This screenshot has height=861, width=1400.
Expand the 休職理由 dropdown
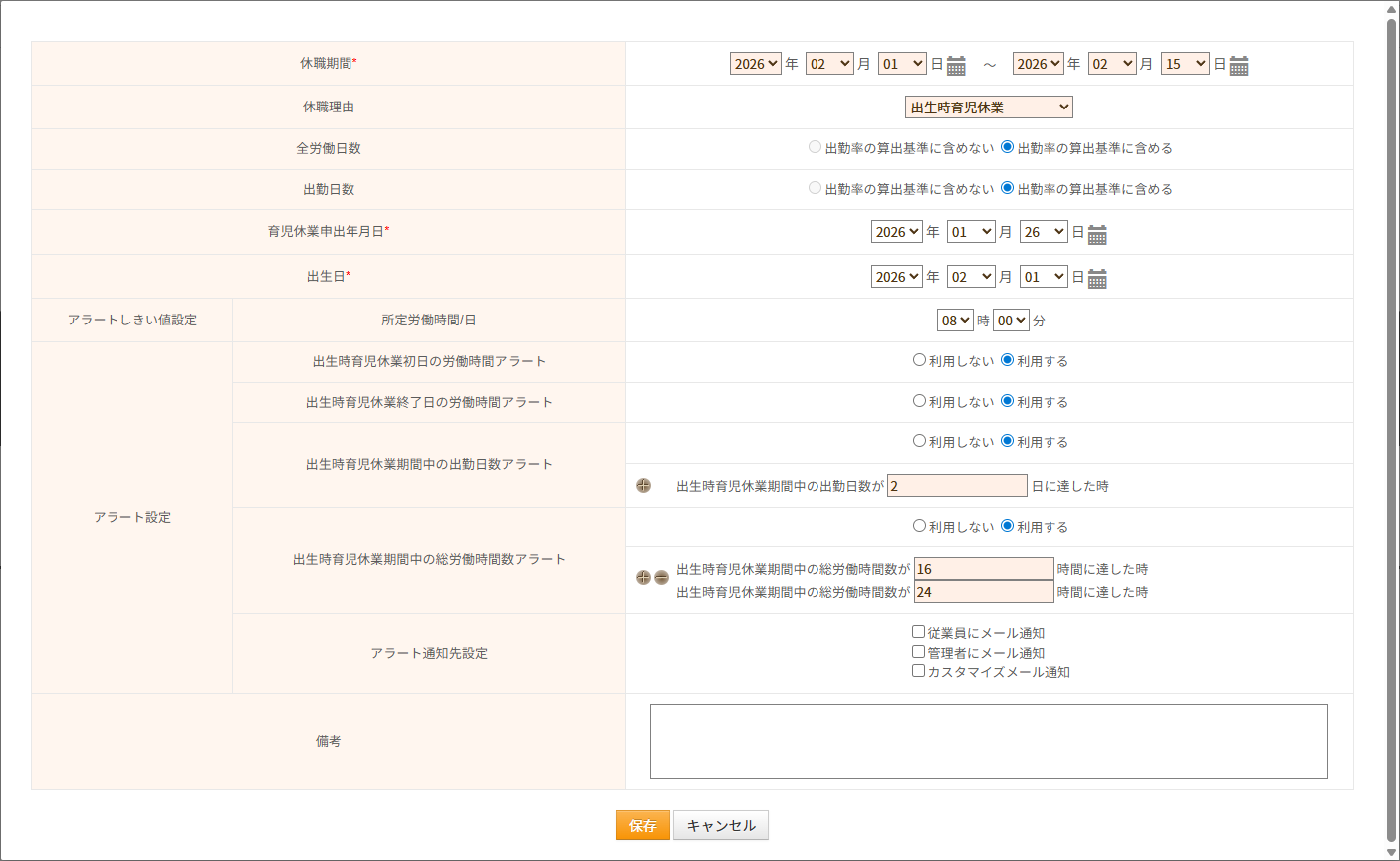pyautogui.click(x=989, y=108)
